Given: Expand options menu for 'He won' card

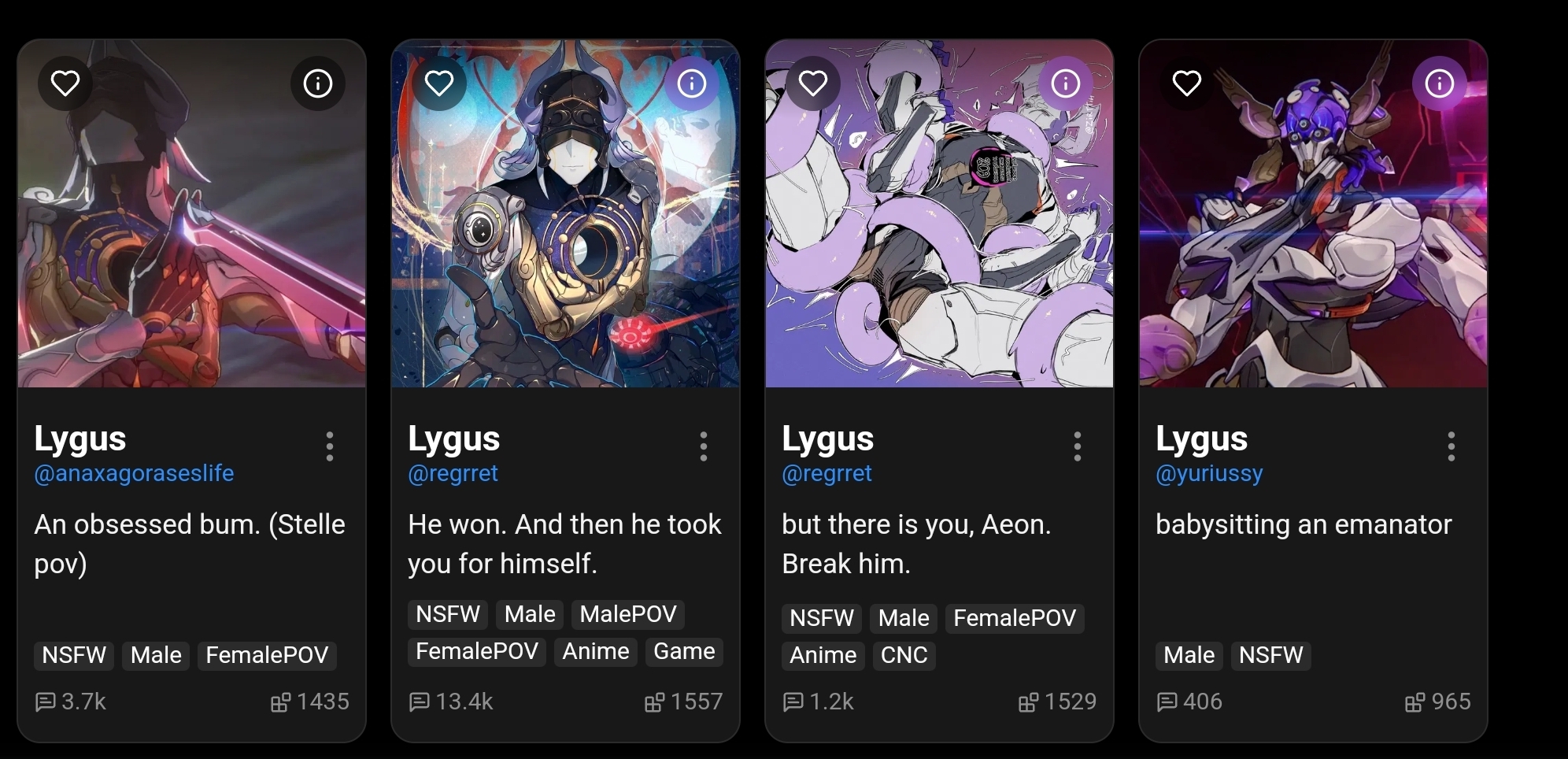Looking at the screenshot, I should coord(704,446).
